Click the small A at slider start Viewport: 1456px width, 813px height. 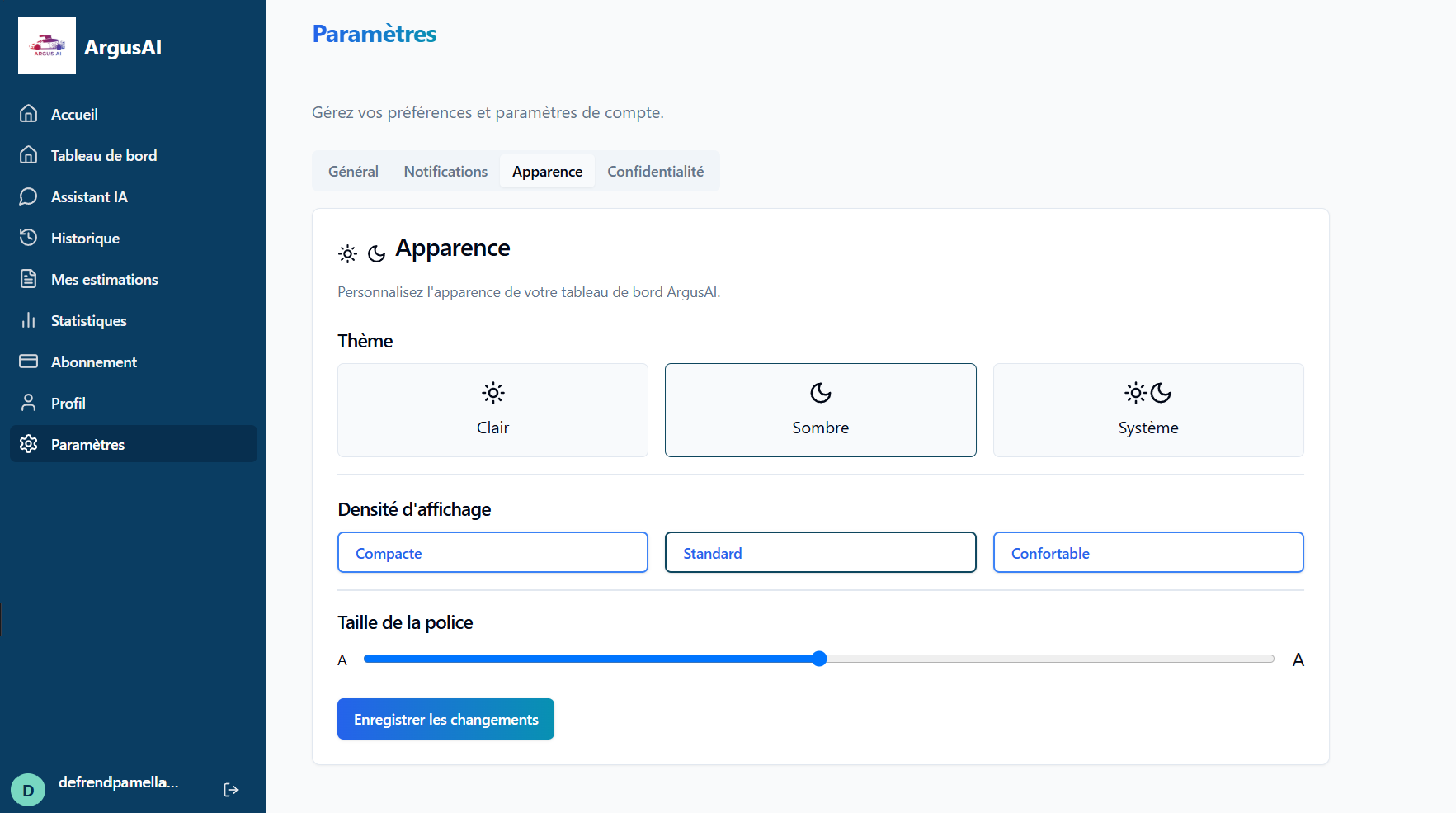(x=342, y=659)
